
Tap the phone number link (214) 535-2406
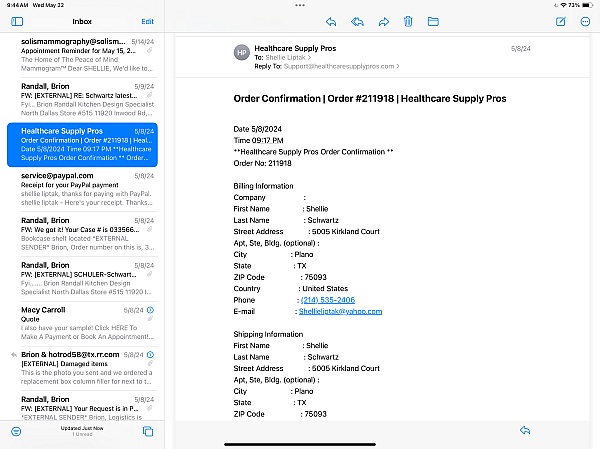[328, 300]
